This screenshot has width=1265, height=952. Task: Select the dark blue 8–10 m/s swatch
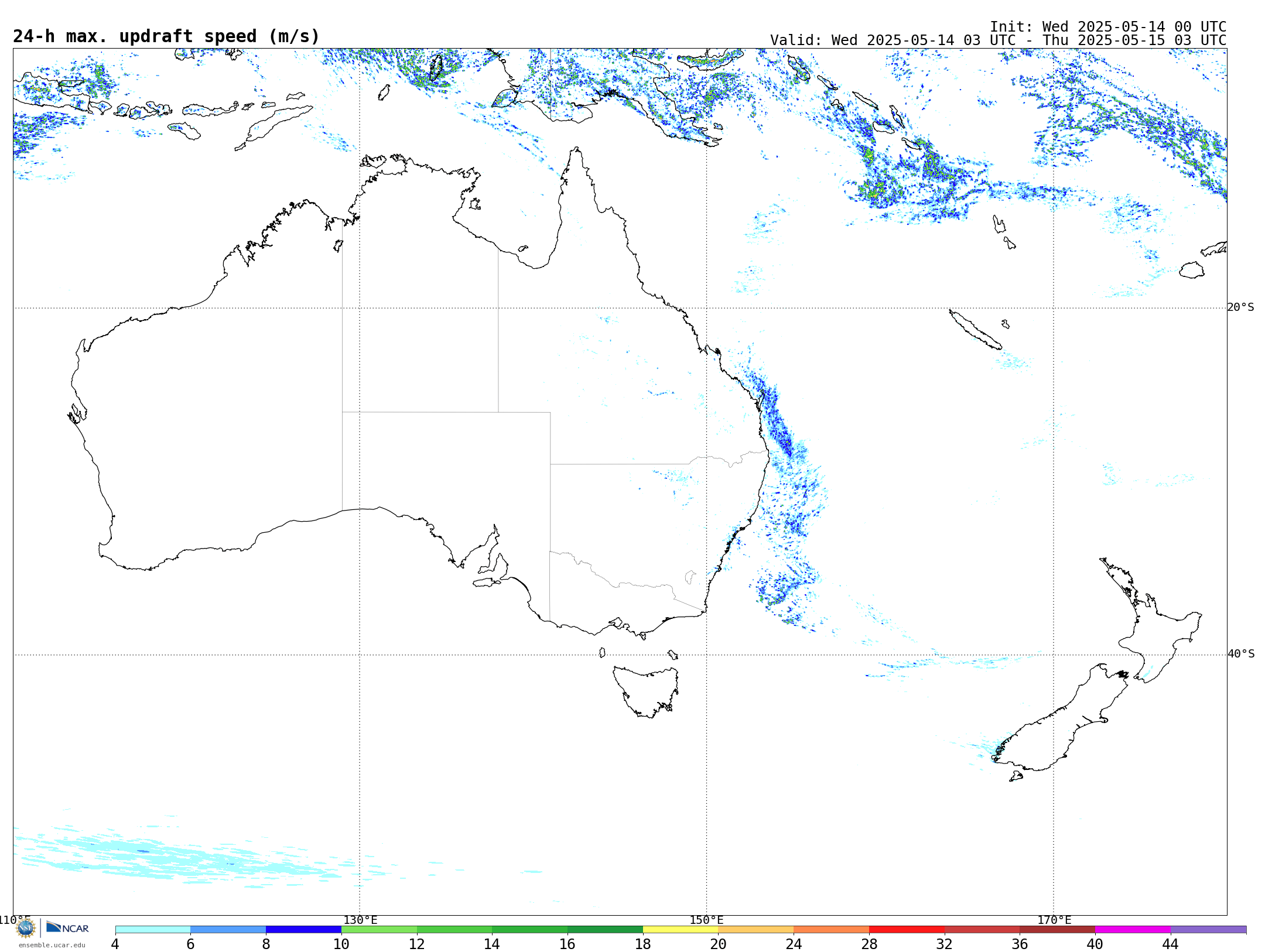[x=303, y=929]
